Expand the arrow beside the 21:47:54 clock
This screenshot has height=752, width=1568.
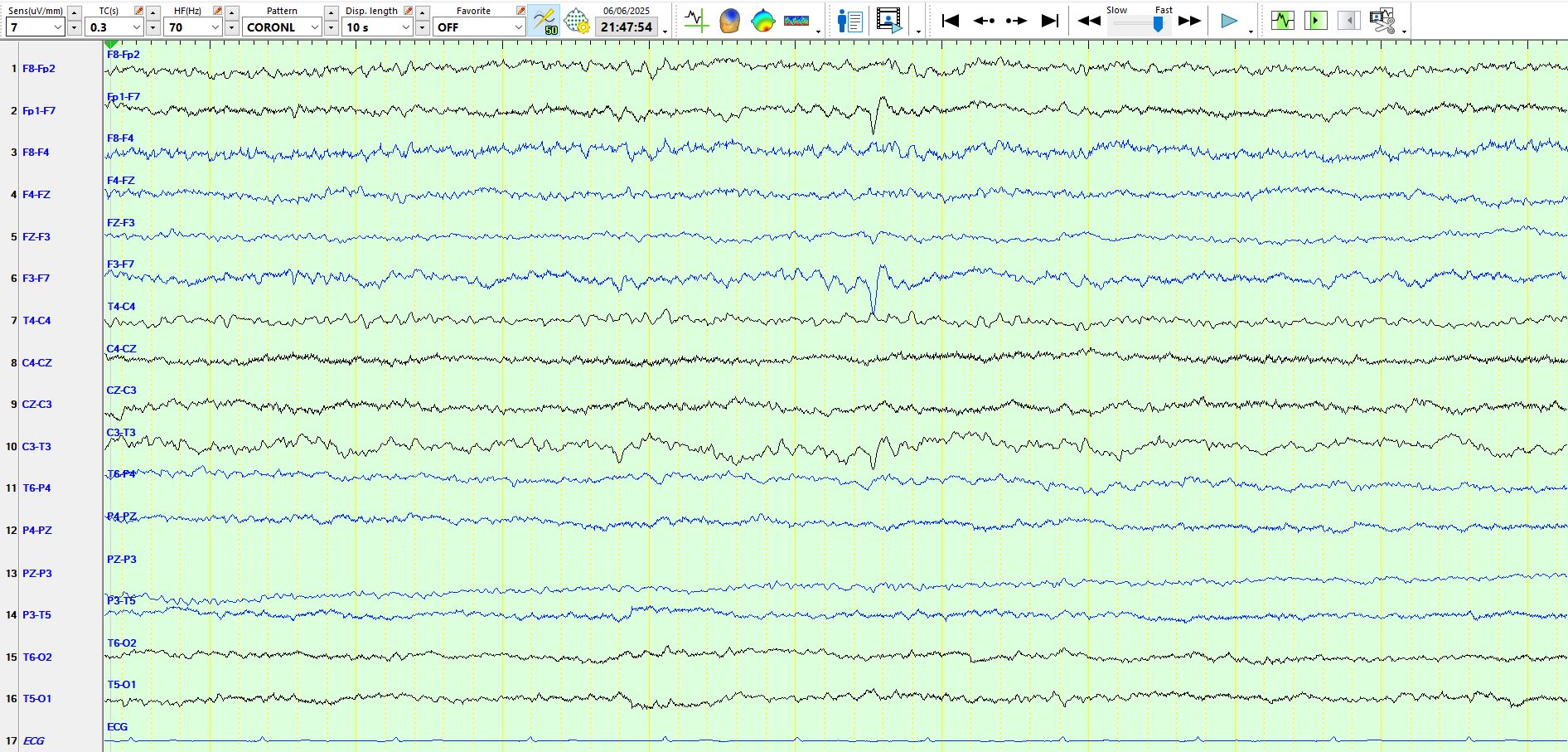pos(665,32)
